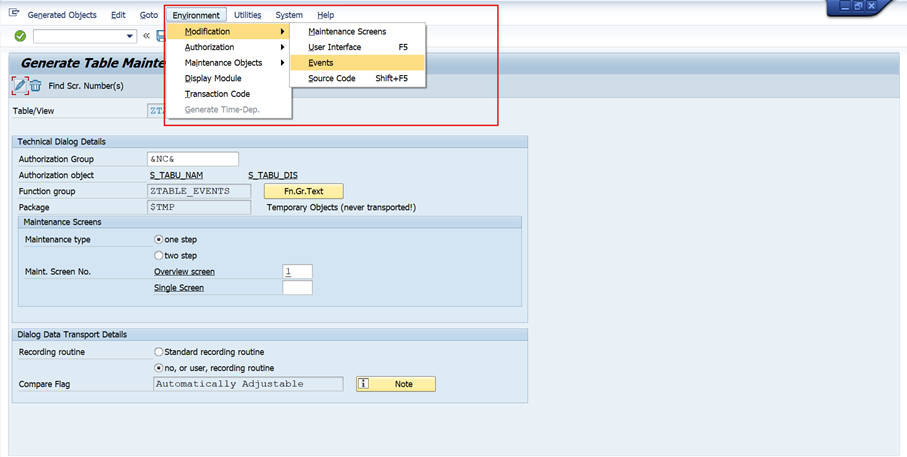Click the Fn.Gr.Text button
The image size is (907, 457).
(303, 191)
